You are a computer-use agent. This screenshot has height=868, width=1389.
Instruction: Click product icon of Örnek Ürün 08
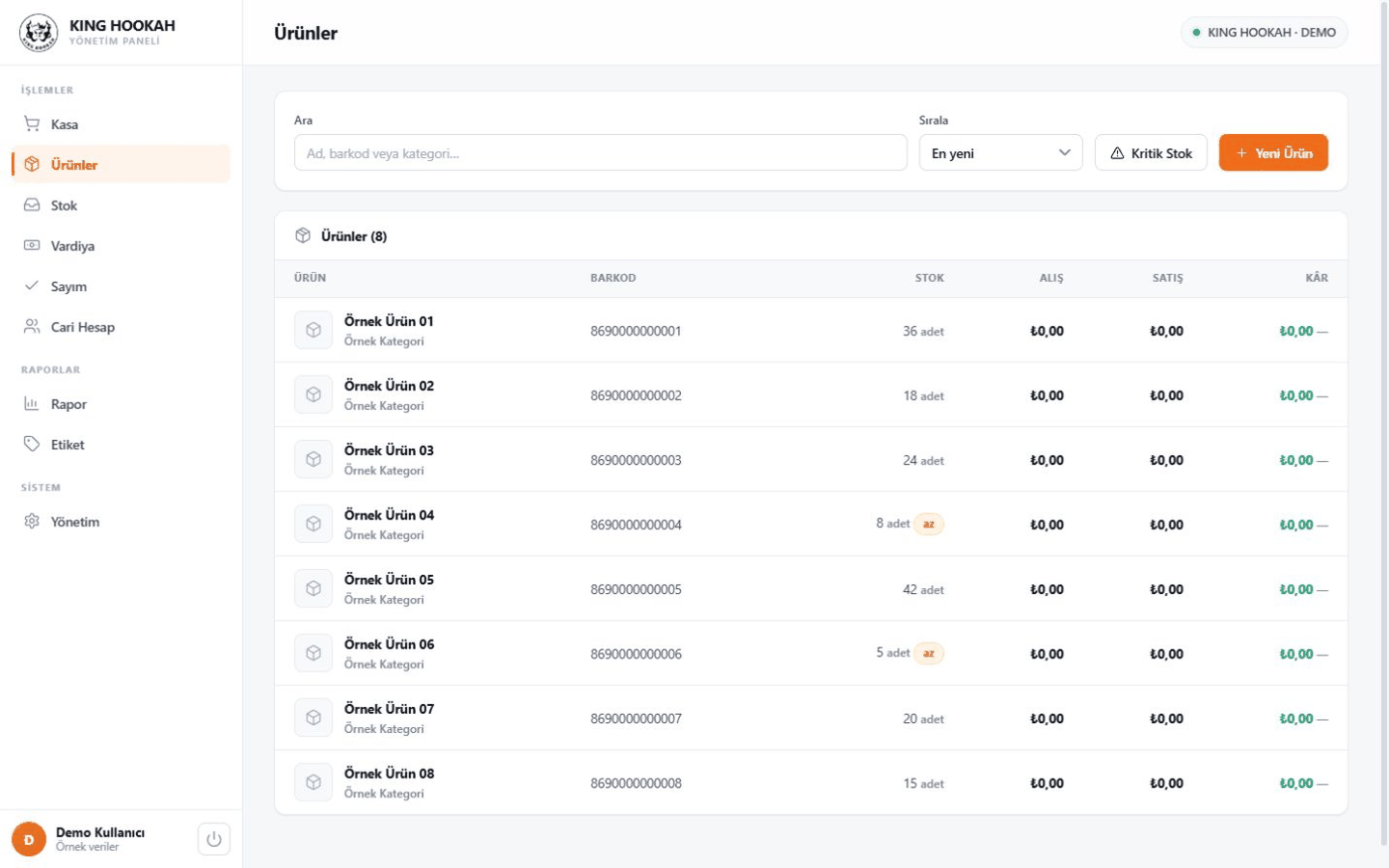[313, 783]
